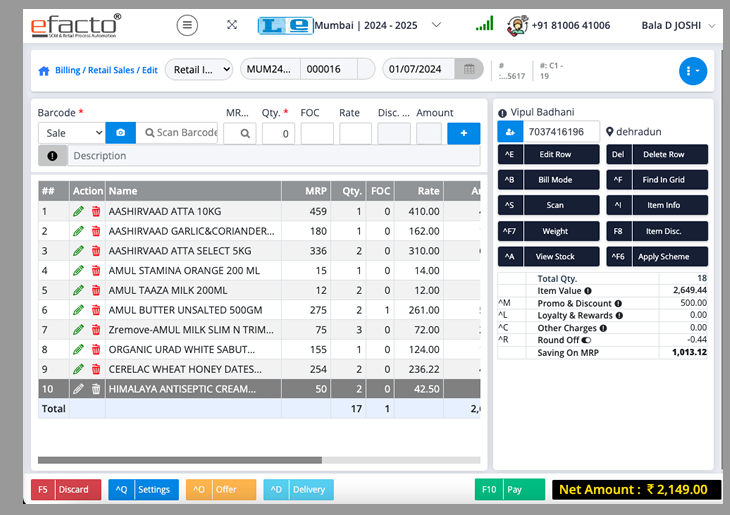
Task: Click Item Value info icon
Action: coord(588,291)
